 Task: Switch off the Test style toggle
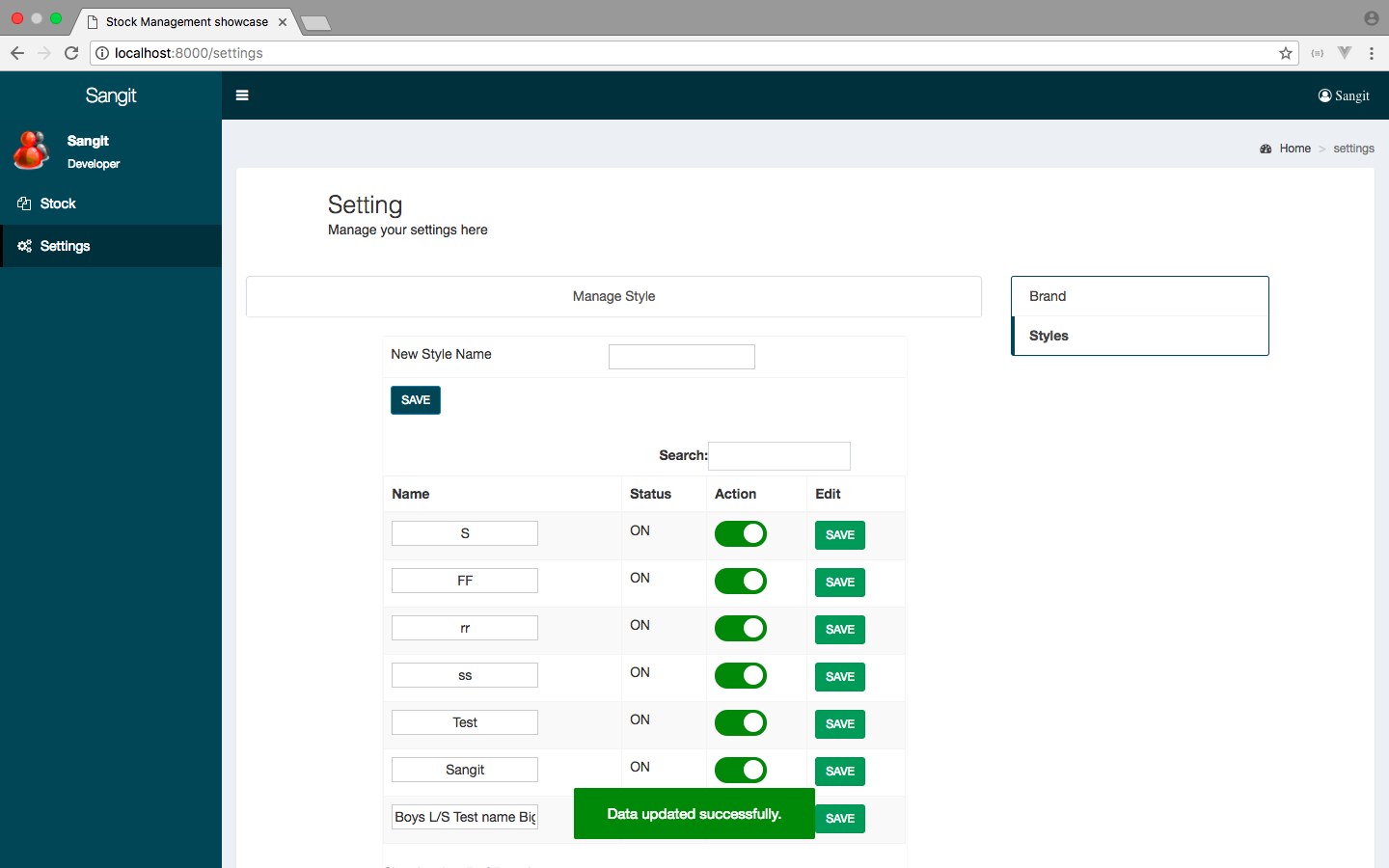[740, 723]
